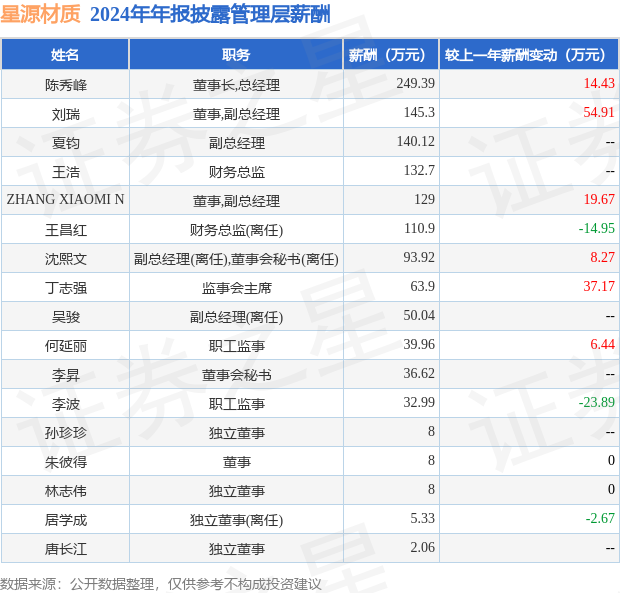Select the name 刘瑞
This screenshot has width=620, height=593.
66,114
